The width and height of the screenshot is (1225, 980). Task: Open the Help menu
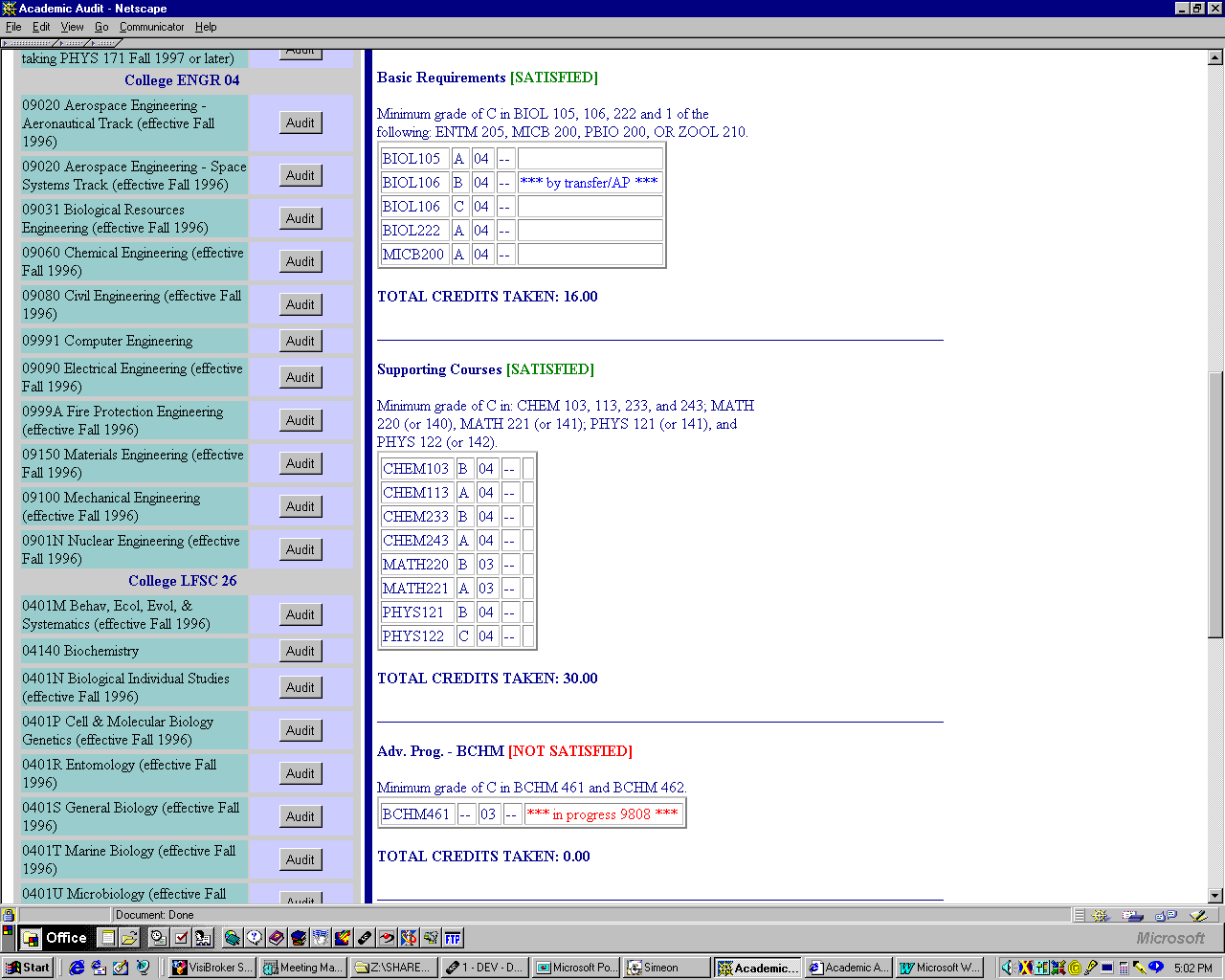pos(206,27)
